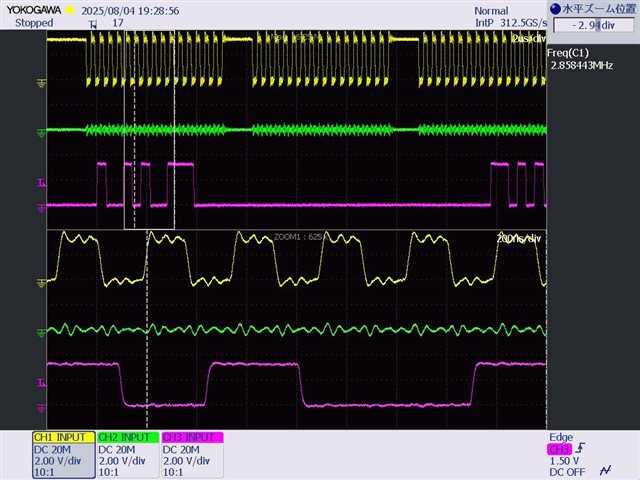640x480 pixels.
Task: Click the acquisition count 17
Action: coord(118,23)
